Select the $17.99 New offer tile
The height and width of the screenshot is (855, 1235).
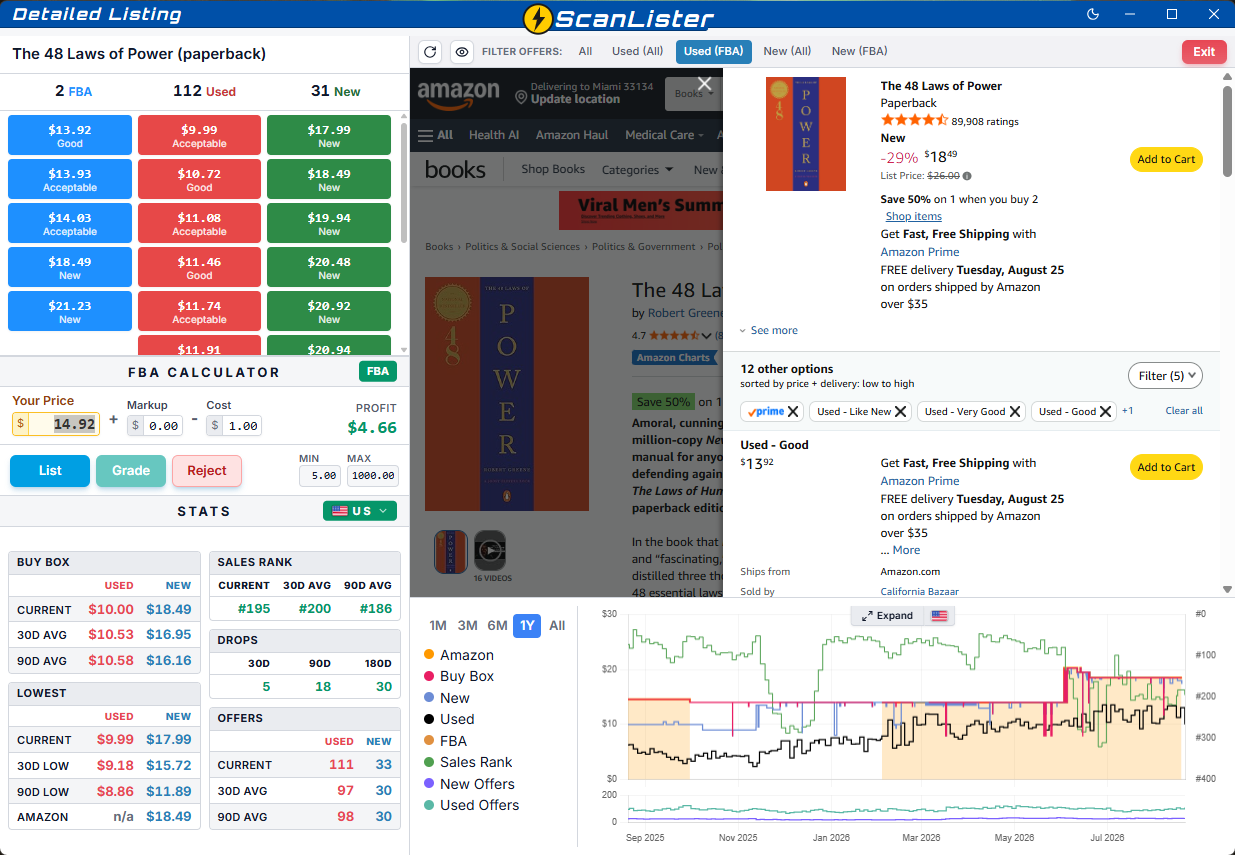pyautogui.click(x=329, y=135)
